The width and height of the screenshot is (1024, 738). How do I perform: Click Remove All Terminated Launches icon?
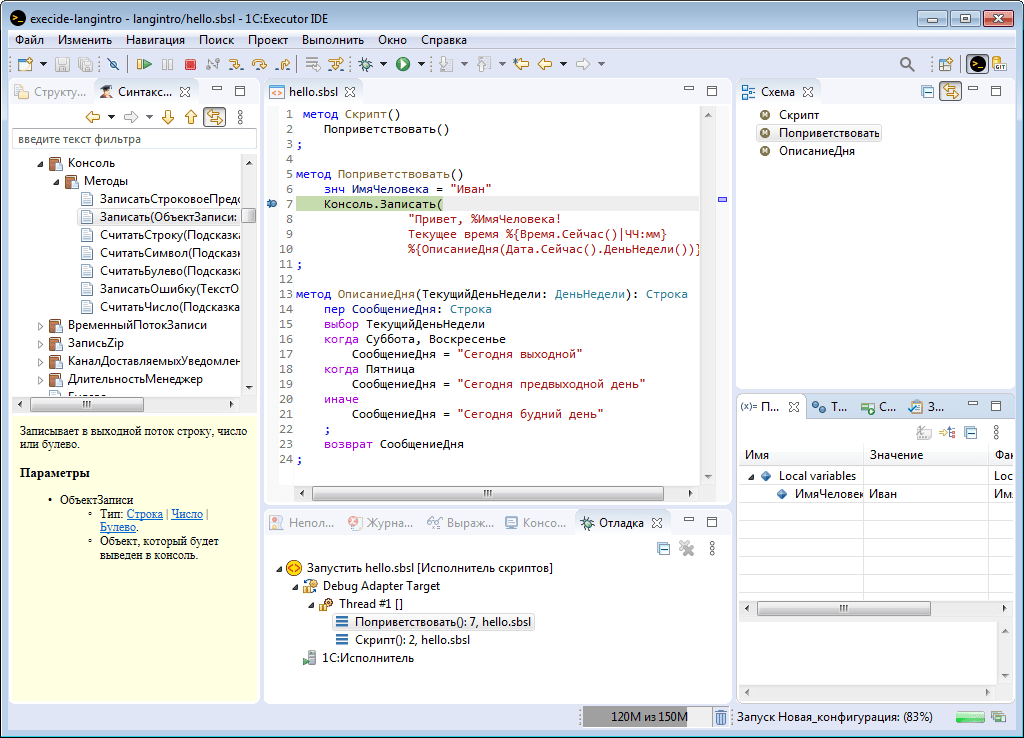[686, 548]
